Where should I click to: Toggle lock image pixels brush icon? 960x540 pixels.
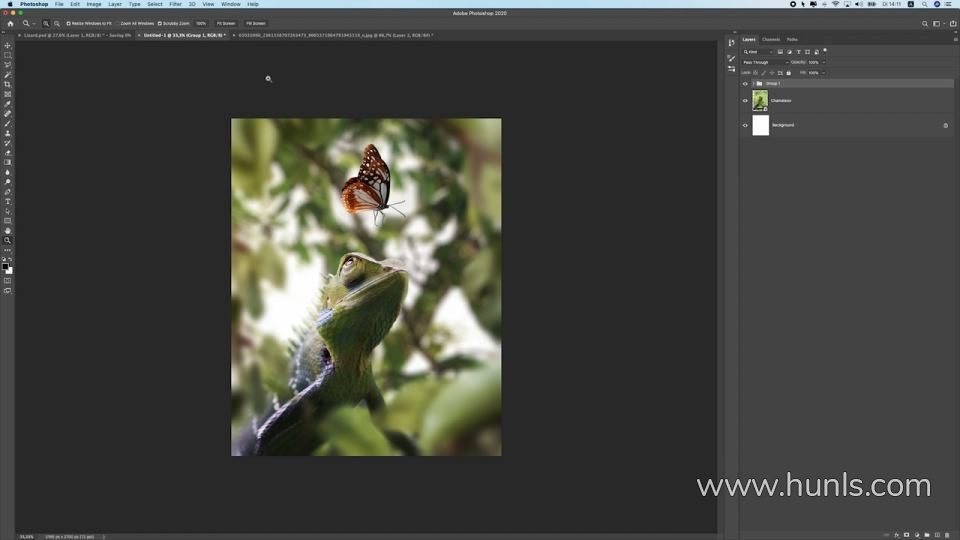(x=763, y=73)
